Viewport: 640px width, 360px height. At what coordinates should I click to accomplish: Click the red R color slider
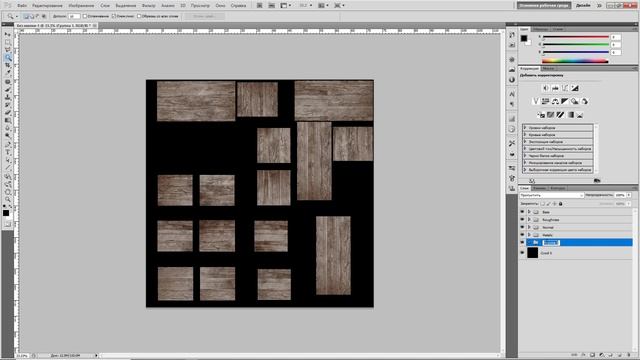[576, 37]
